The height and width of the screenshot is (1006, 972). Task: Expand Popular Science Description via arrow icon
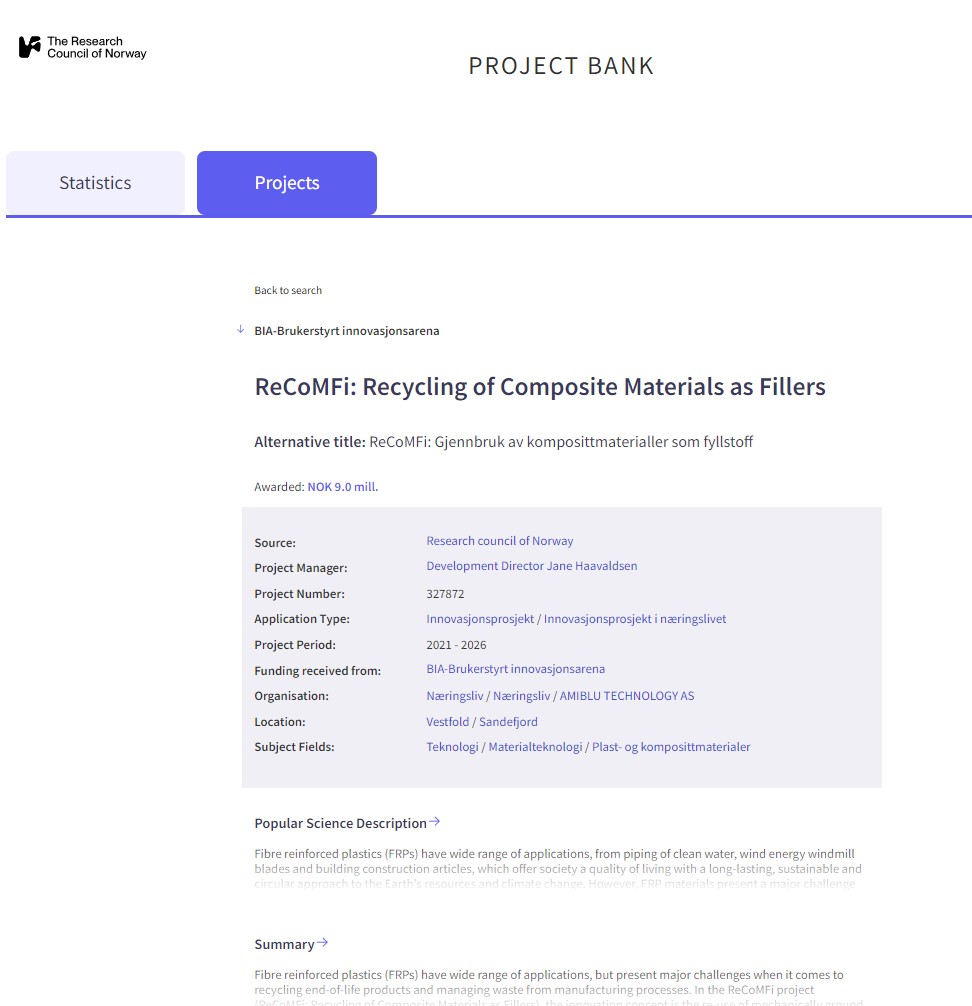(434, 822)
